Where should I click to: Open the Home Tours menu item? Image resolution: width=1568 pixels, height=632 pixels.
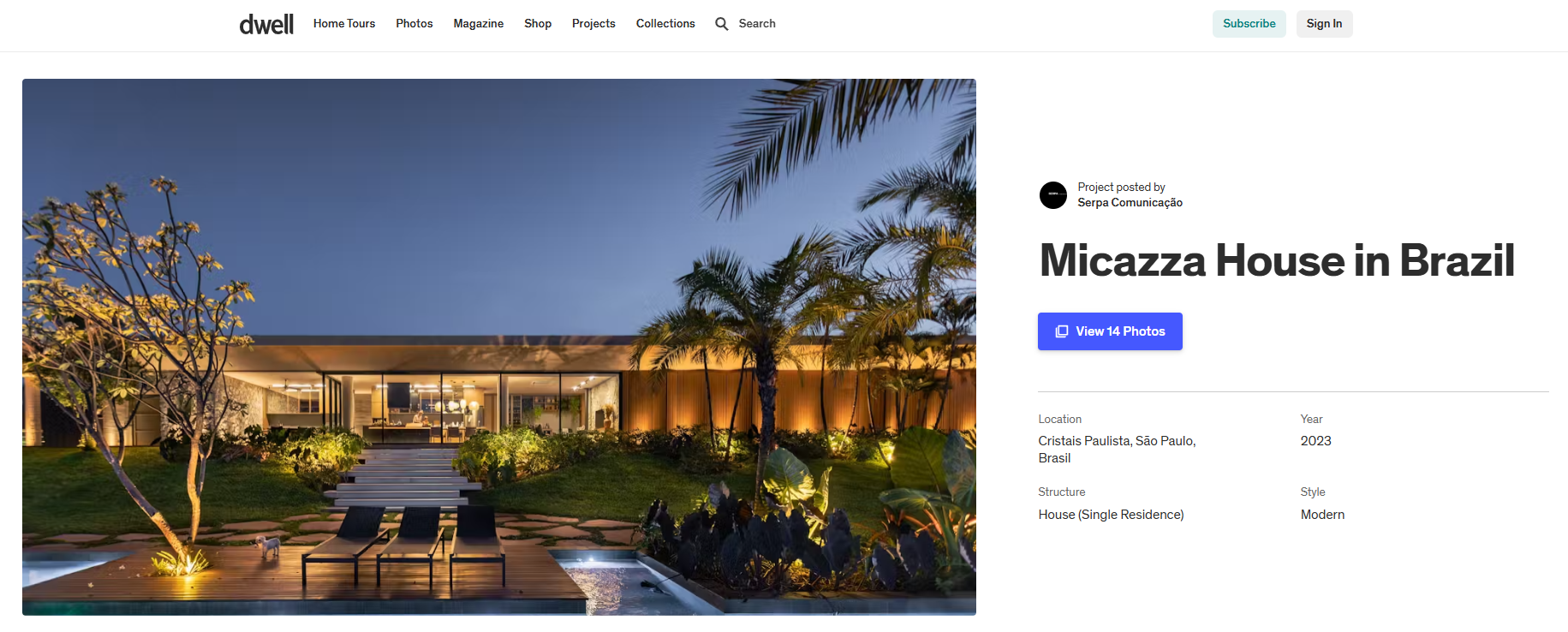point(344,24)
